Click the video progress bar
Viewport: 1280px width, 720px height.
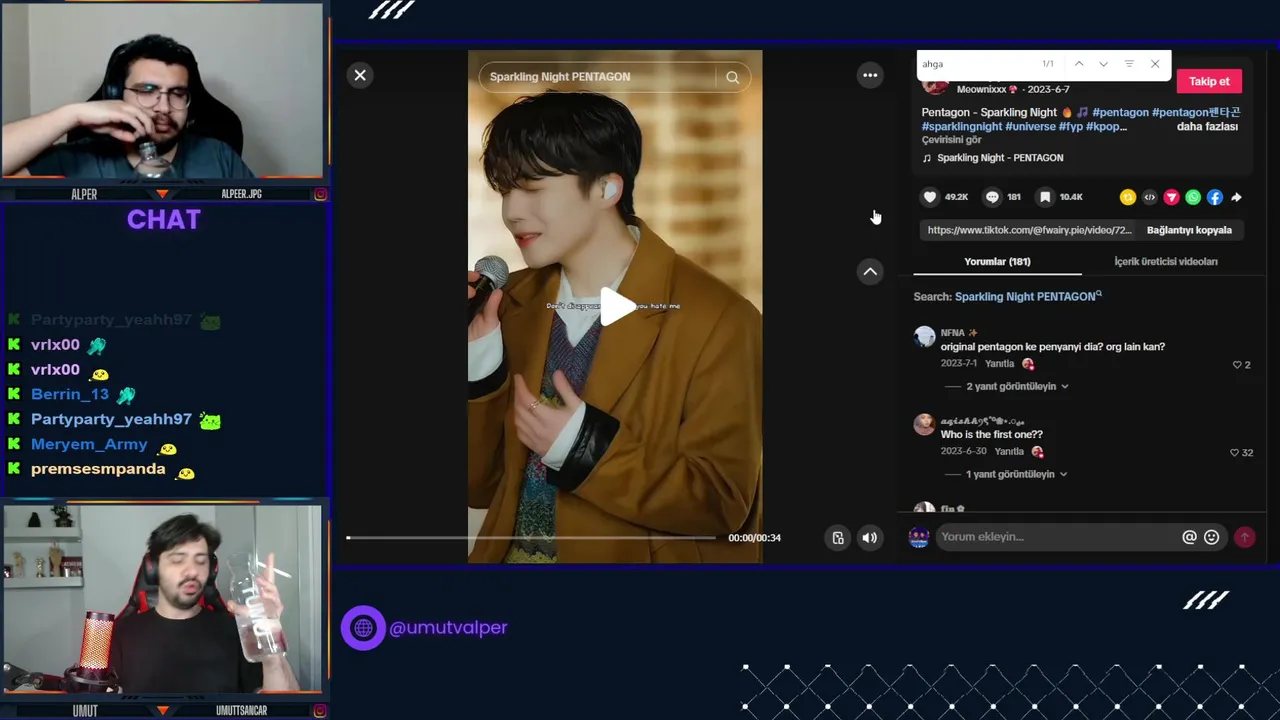(x=531, y=538)
